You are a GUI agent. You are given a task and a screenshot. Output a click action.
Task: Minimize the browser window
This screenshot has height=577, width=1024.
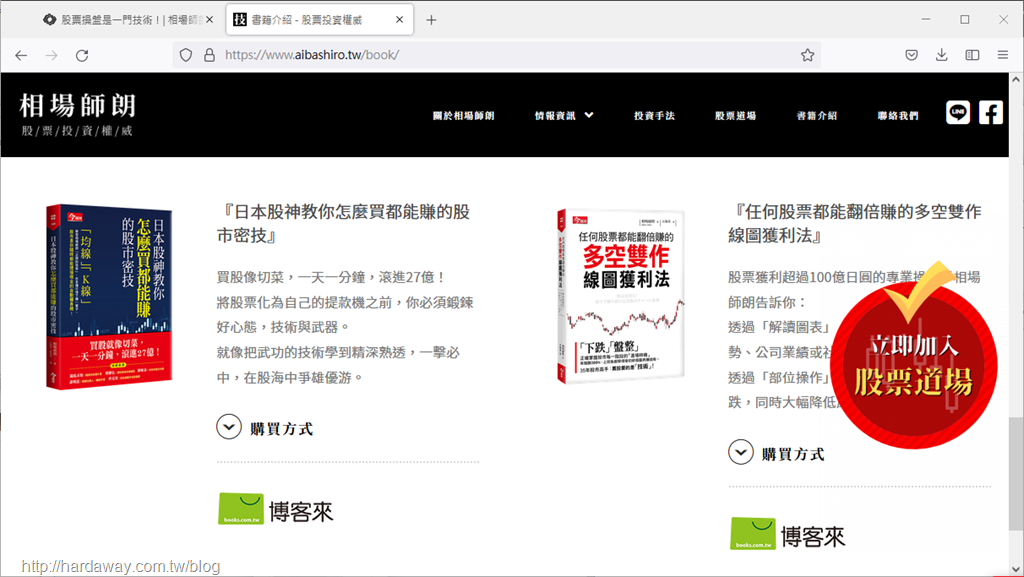[x=925, y=20]
